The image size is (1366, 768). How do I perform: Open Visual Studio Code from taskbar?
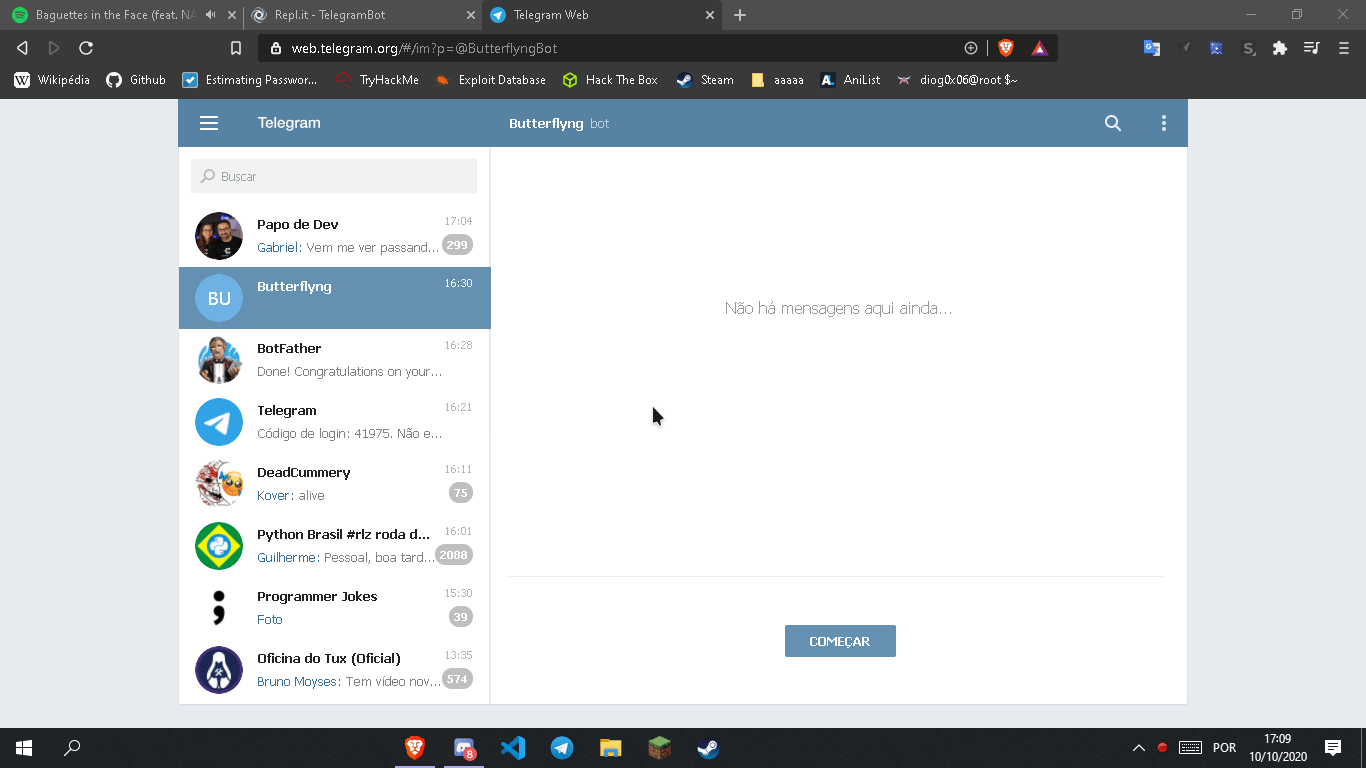point(513,748)
